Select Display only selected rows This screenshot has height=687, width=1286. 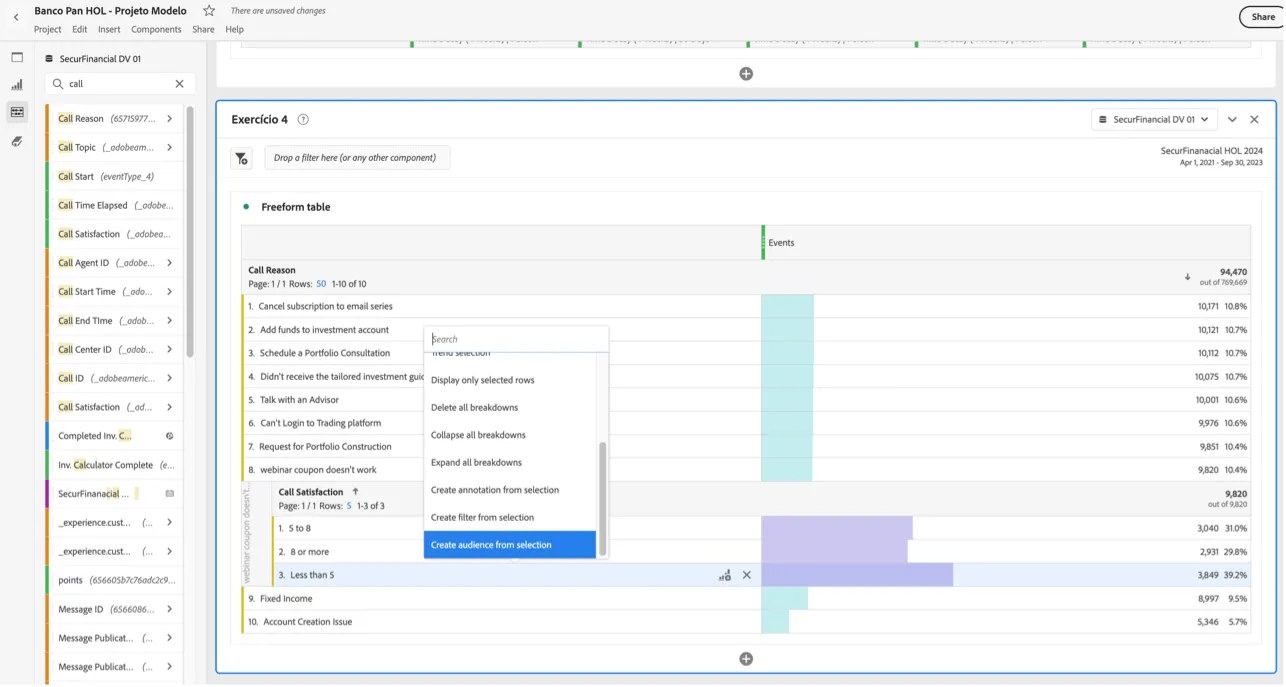point(510,381)
